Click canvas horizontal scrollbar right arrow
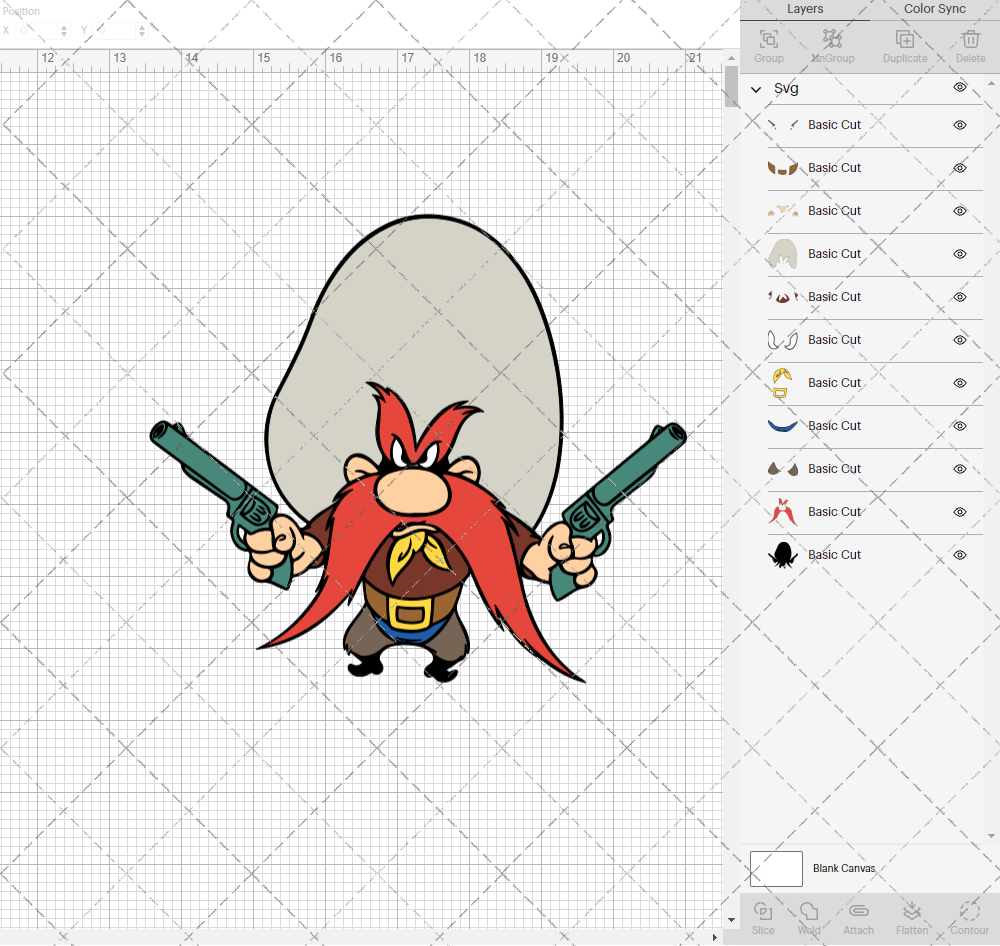 pos(714,937)
